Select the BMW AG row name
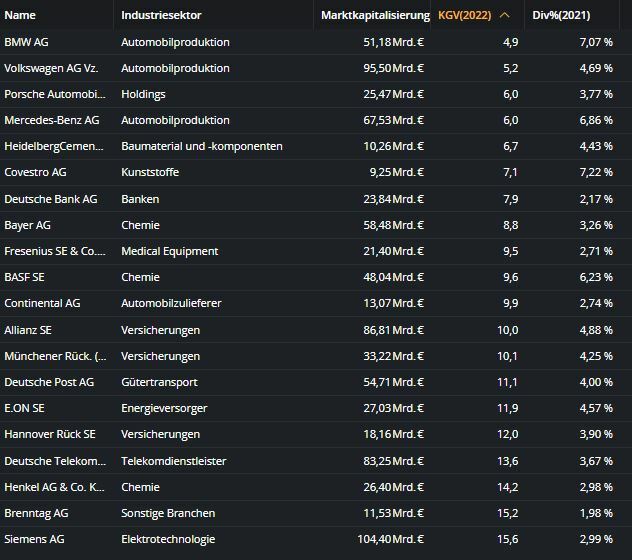Viewport: 632px width, 560px height. (26, 42)
